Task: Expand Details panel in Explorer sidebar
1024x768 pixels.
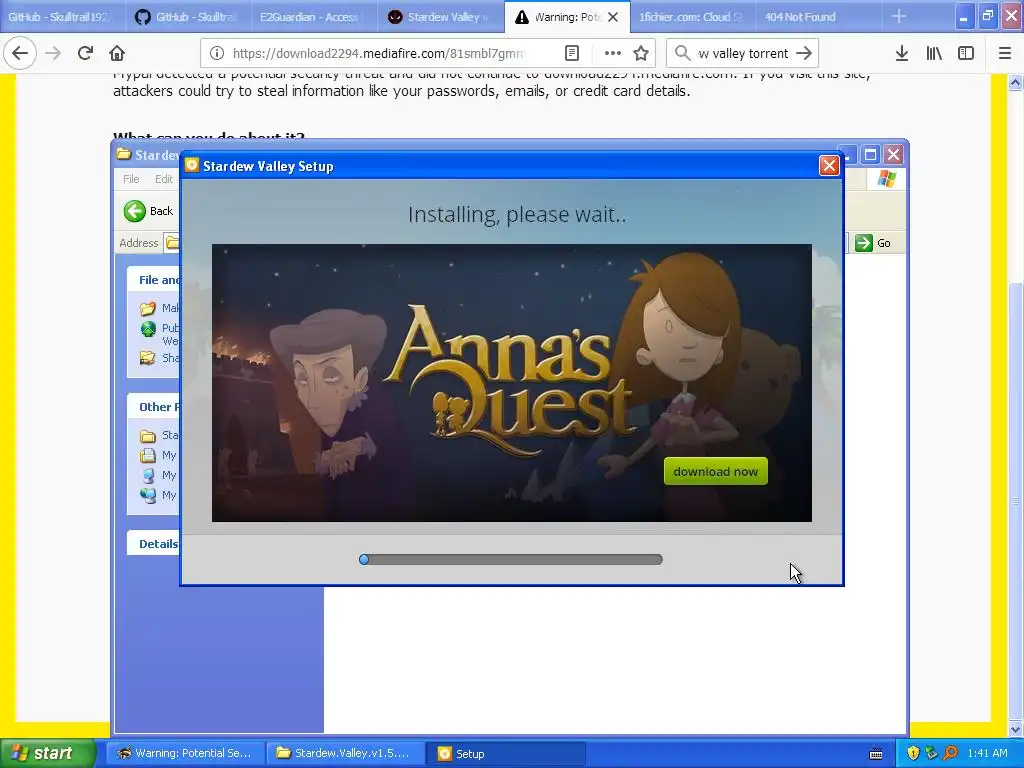Action: [158, 544]
